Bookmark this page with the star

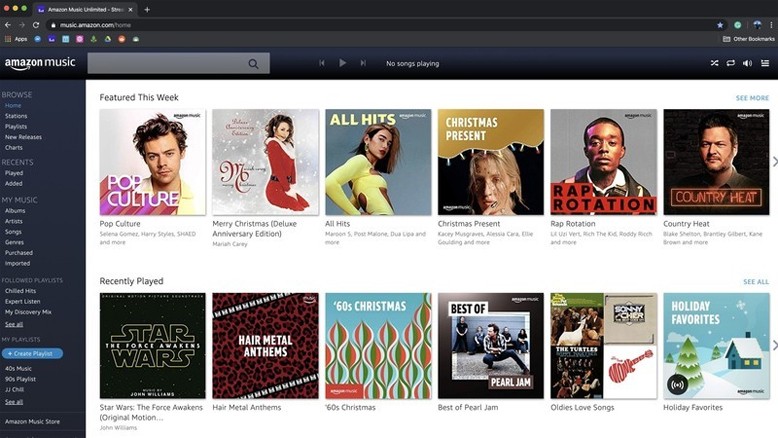point(720,25)
